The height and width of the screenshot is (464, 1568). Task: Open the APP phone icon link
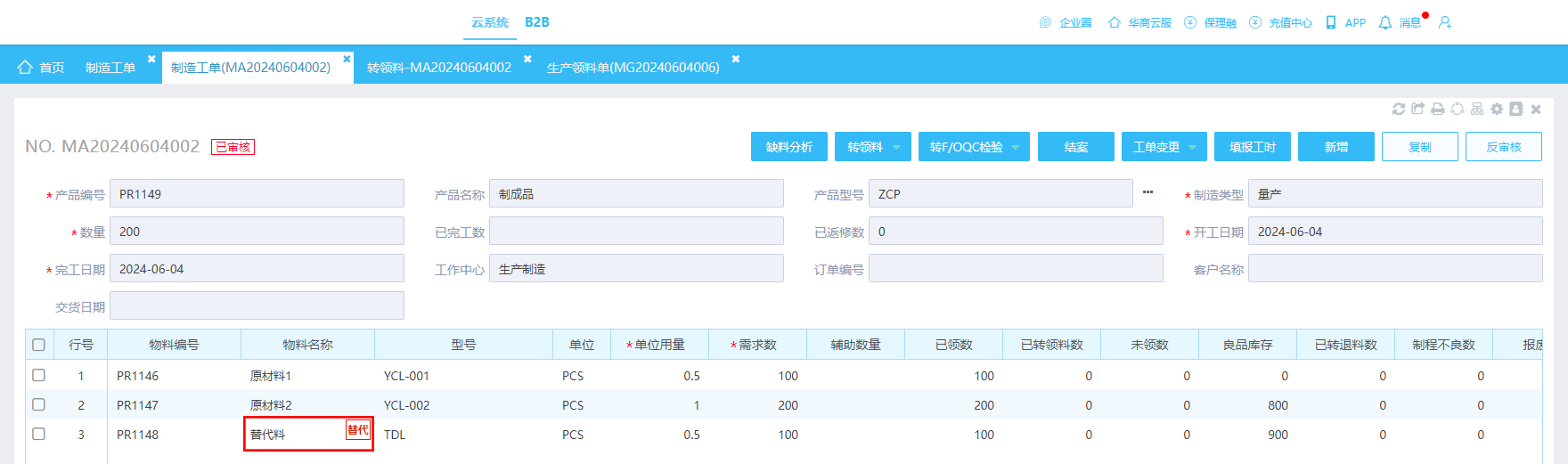[x=1346, y=22]
